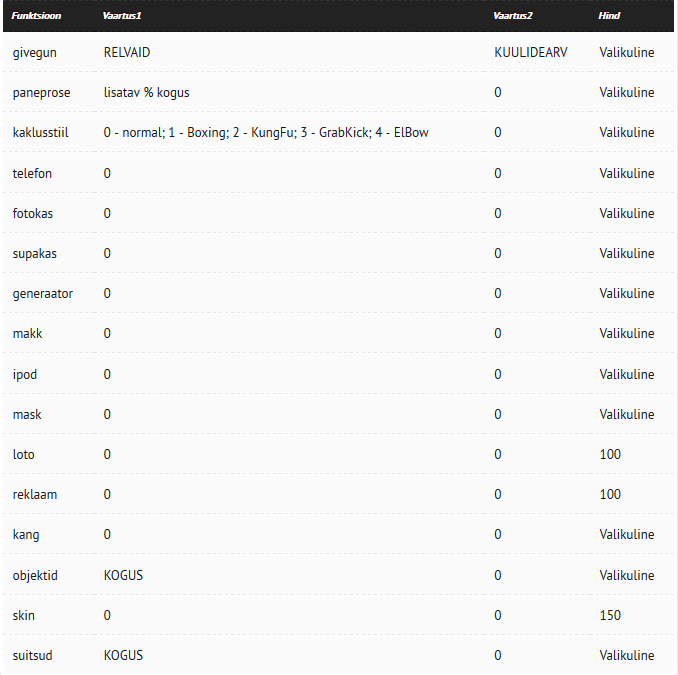The height and width of the screenshot is (675, 678).
Task: Click the skin price value 150
Action: pyautogui.click(x=610, y=615)
